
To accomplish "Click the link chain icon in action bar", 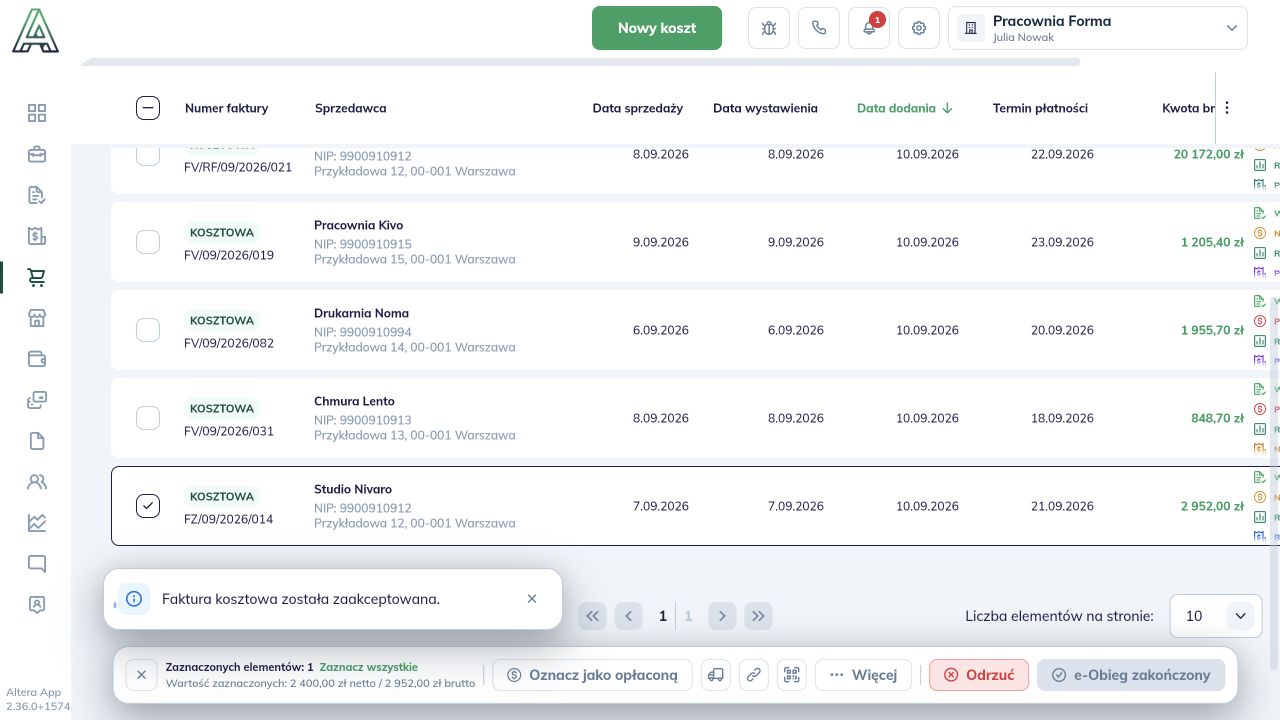I will click(x=754, y=675).
